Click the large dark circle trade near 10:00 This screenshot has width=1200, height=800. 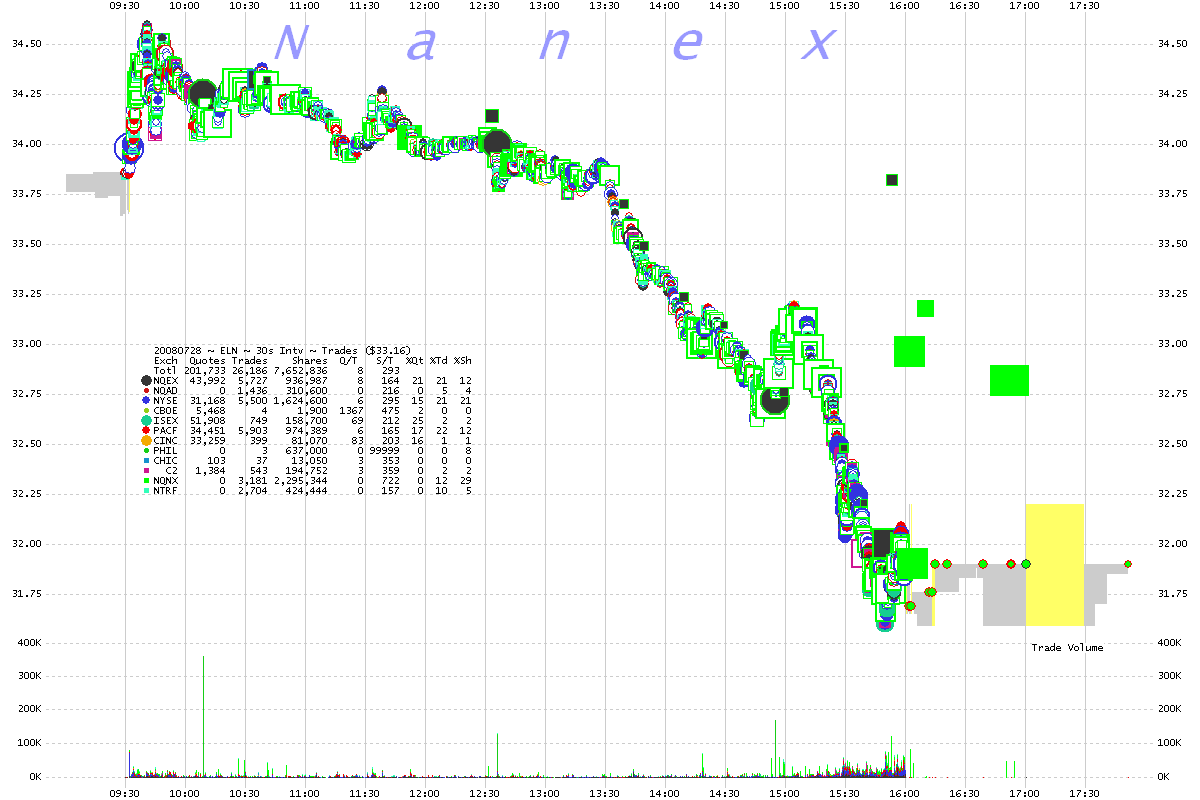(x=202, y=94)
